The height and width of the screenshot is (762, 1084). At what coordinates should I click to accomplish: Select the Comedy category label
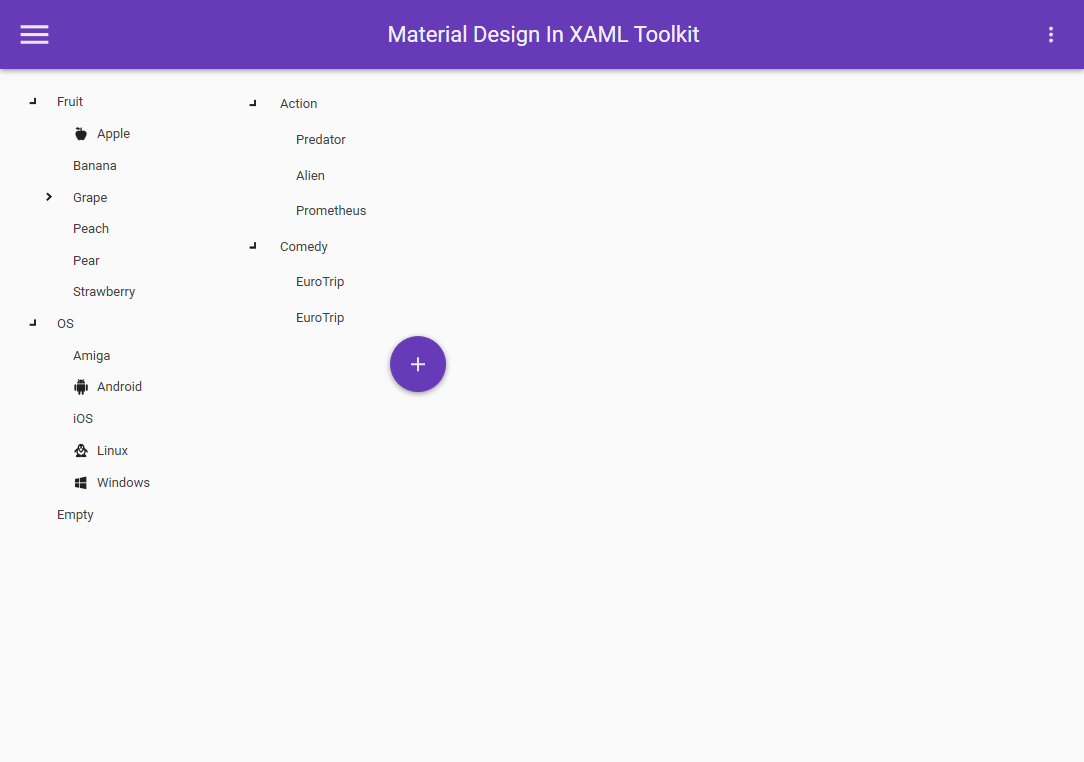(303, 247)
